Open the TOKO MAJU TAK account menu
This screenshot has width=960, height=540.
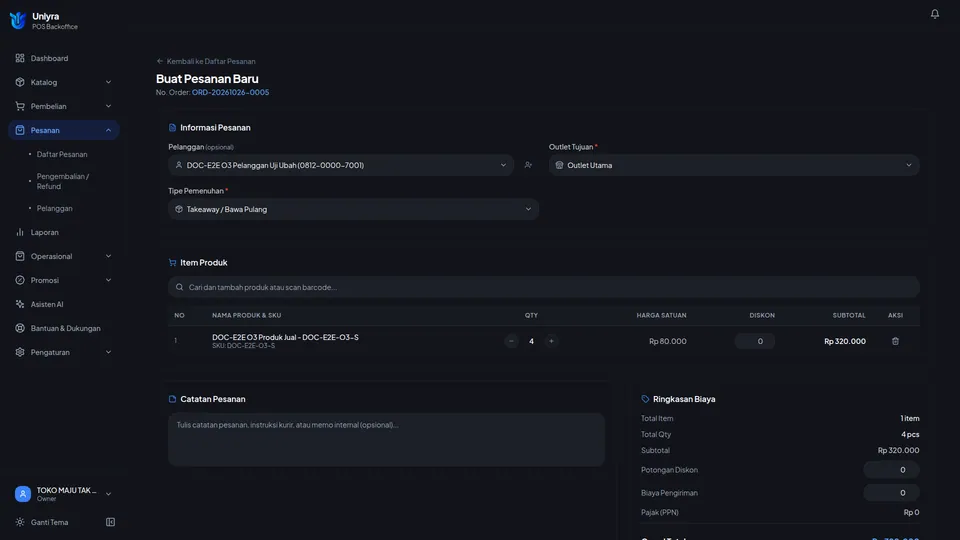click(64, 493)
